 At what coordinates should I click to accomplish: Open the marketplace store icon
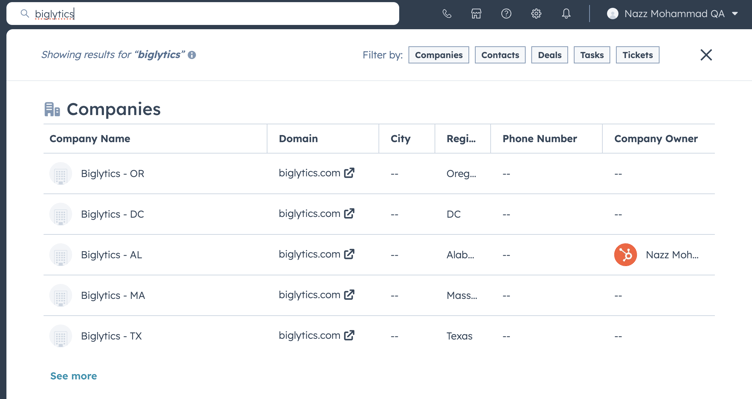476,14
